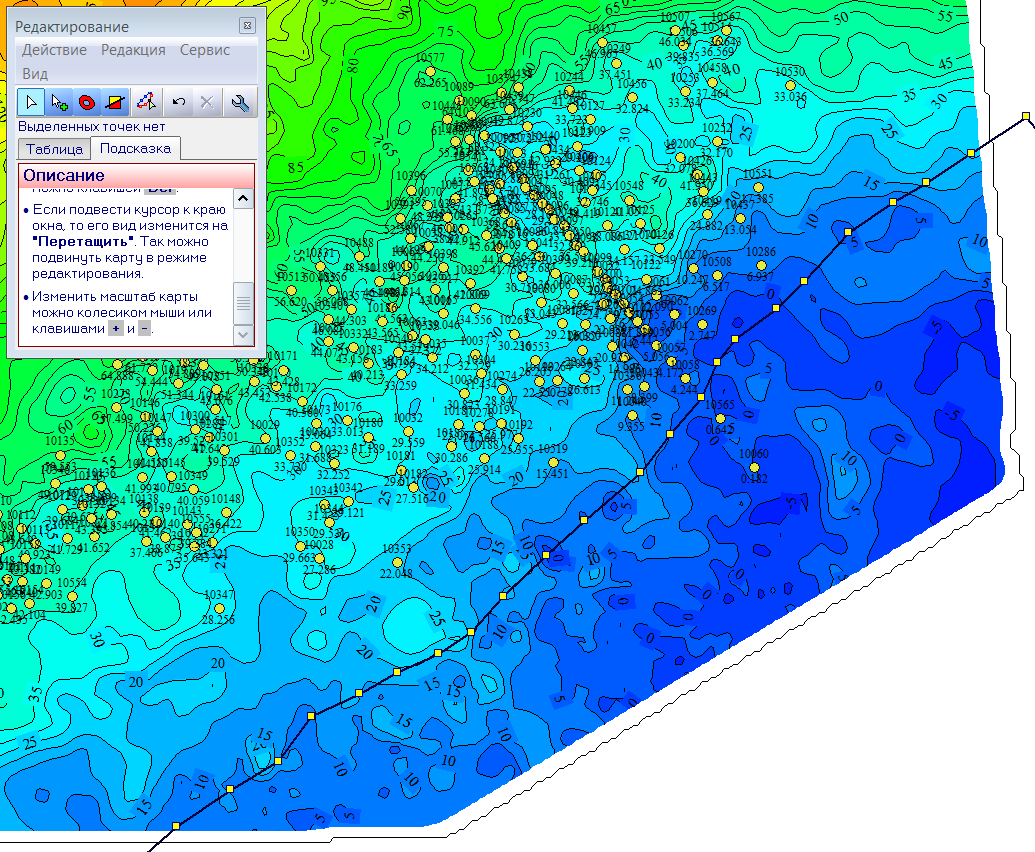Screen dimensions: 1035x852
Task: Grab the description panel scrollbar thumb
Action: point(243,303)
